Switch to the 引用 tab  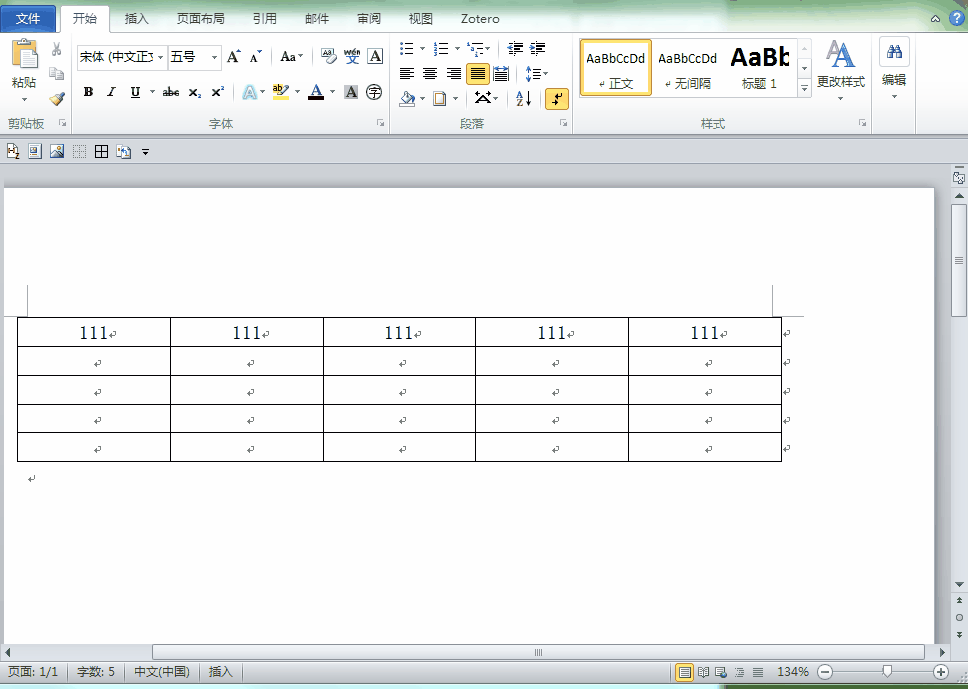(264, 19)
